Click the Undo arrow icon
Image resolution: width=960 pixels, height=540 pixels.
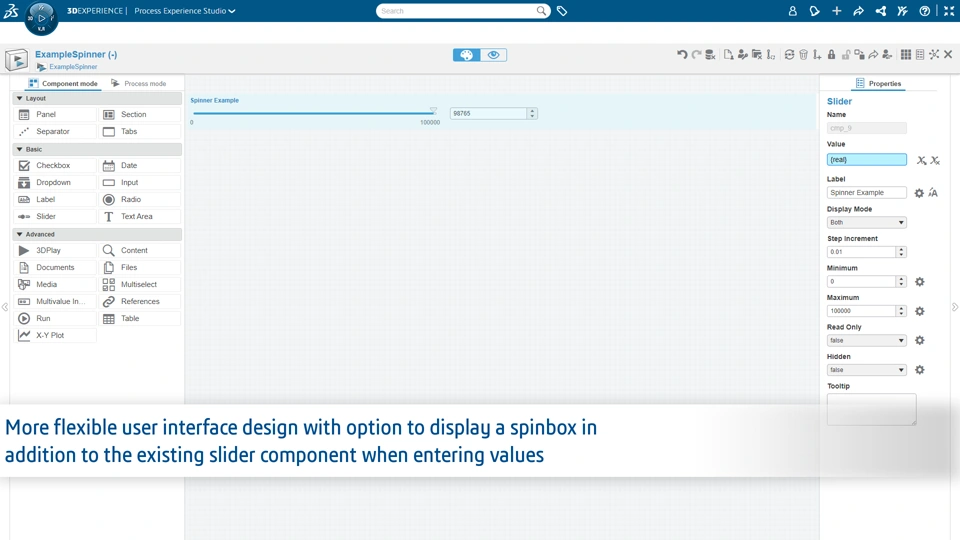[x=682, y=54]
